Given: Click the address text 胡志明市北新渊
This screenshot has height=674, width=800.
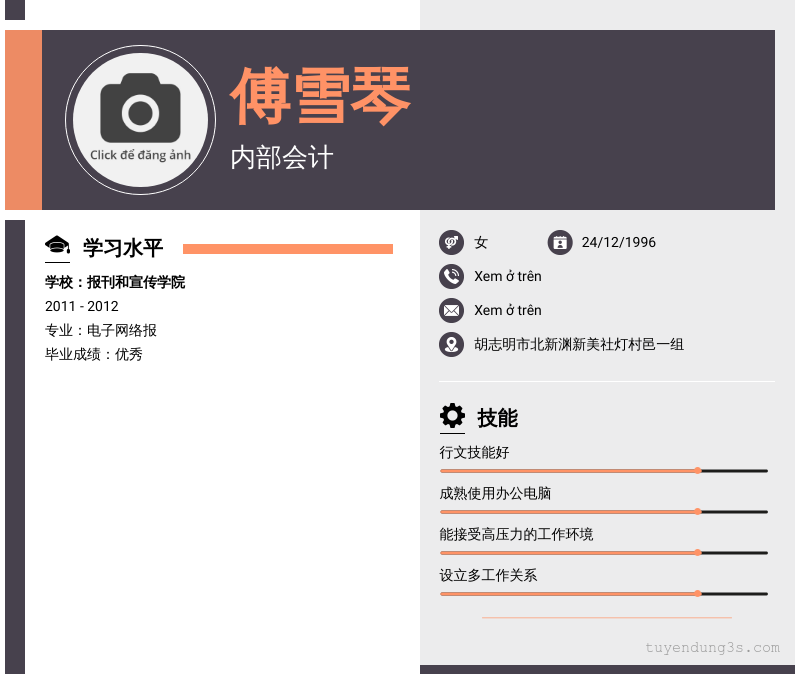Looking at the screenshot, I should coord(578,344).
